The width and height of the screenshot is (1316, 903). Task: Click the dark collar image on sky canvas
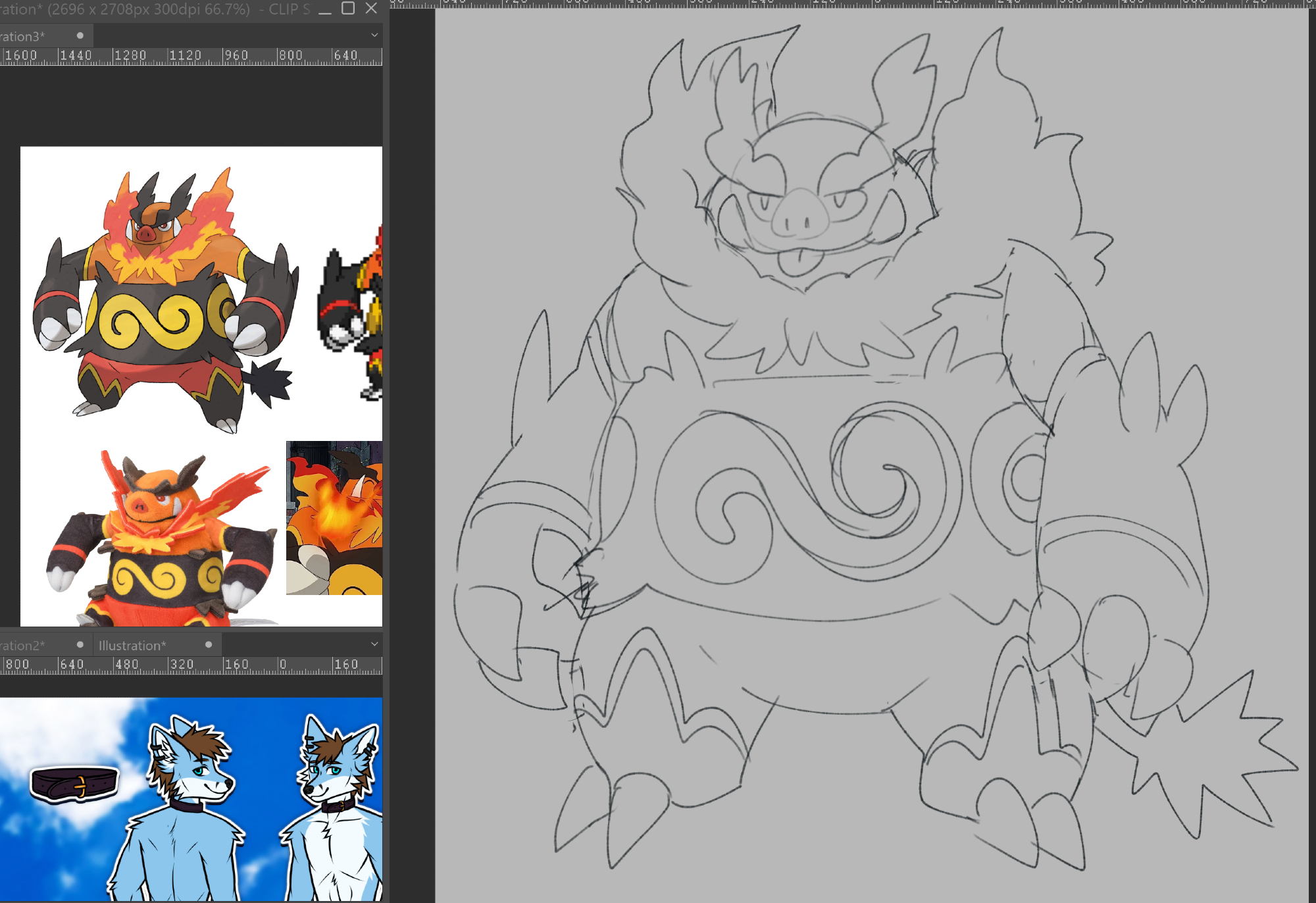74,783
